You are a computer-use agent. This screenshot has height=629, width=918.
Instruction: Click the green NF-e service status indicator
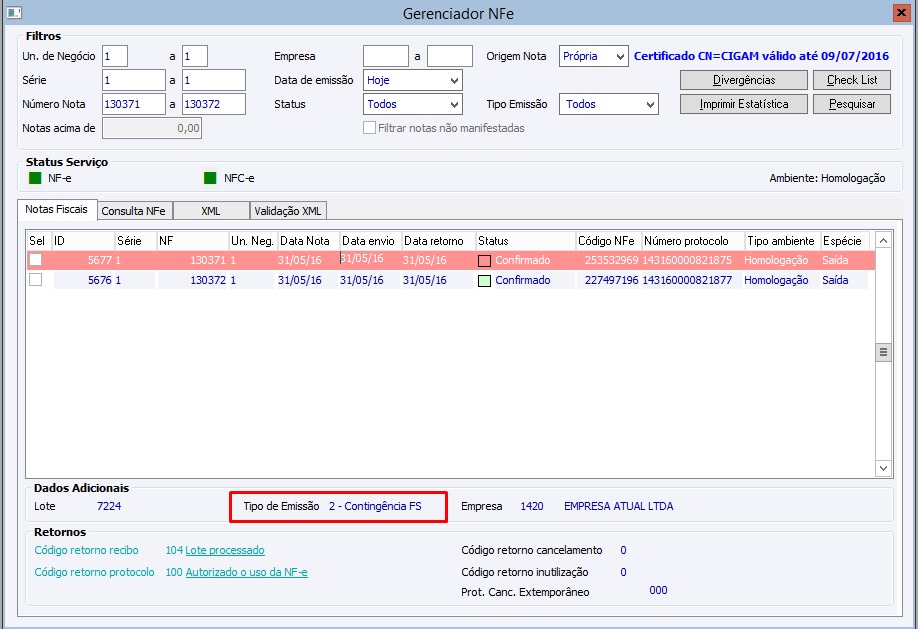coord(35,178)
